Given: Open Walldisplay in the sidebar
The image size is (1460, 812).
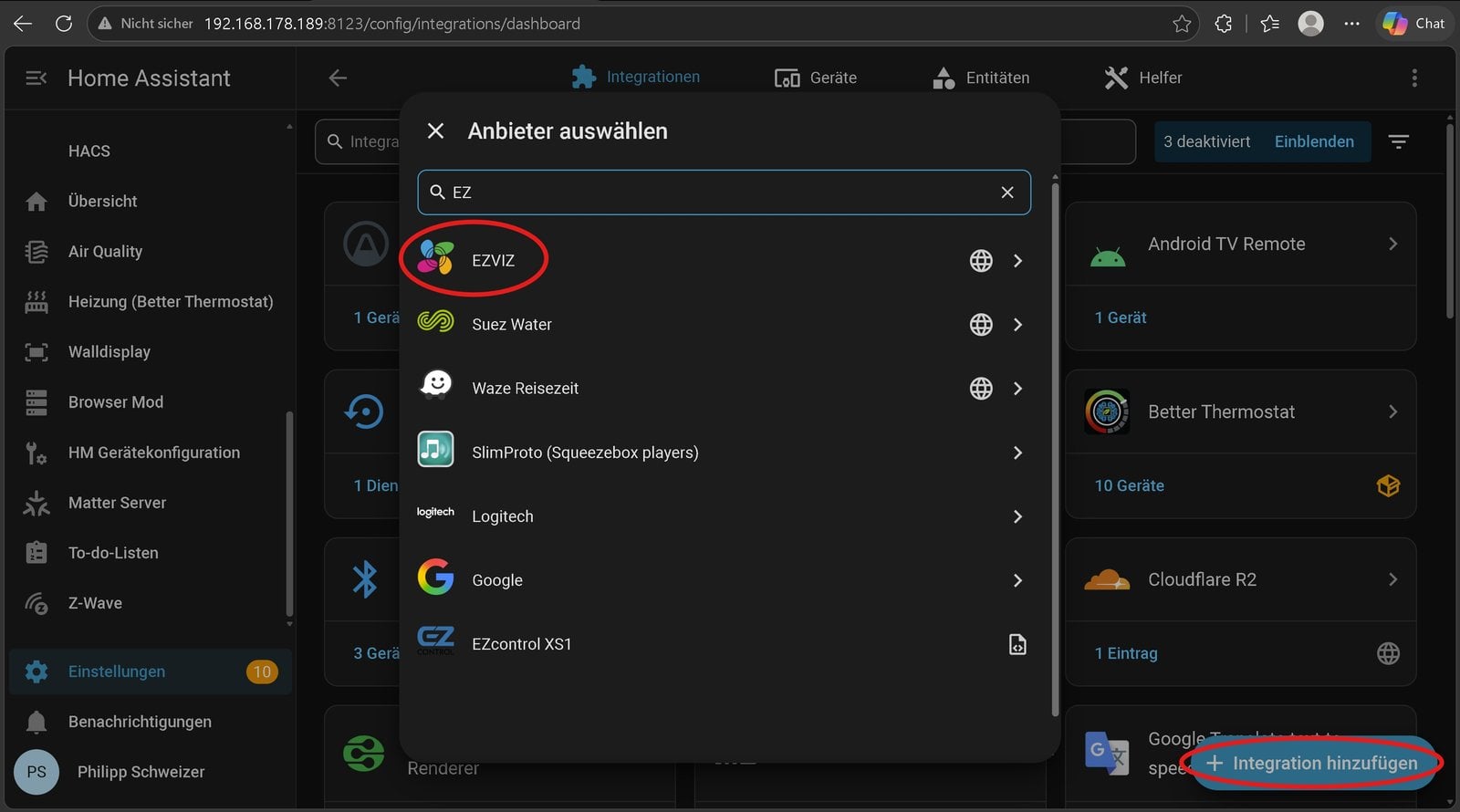Looking at the screenshot, I should pos(151,352).
